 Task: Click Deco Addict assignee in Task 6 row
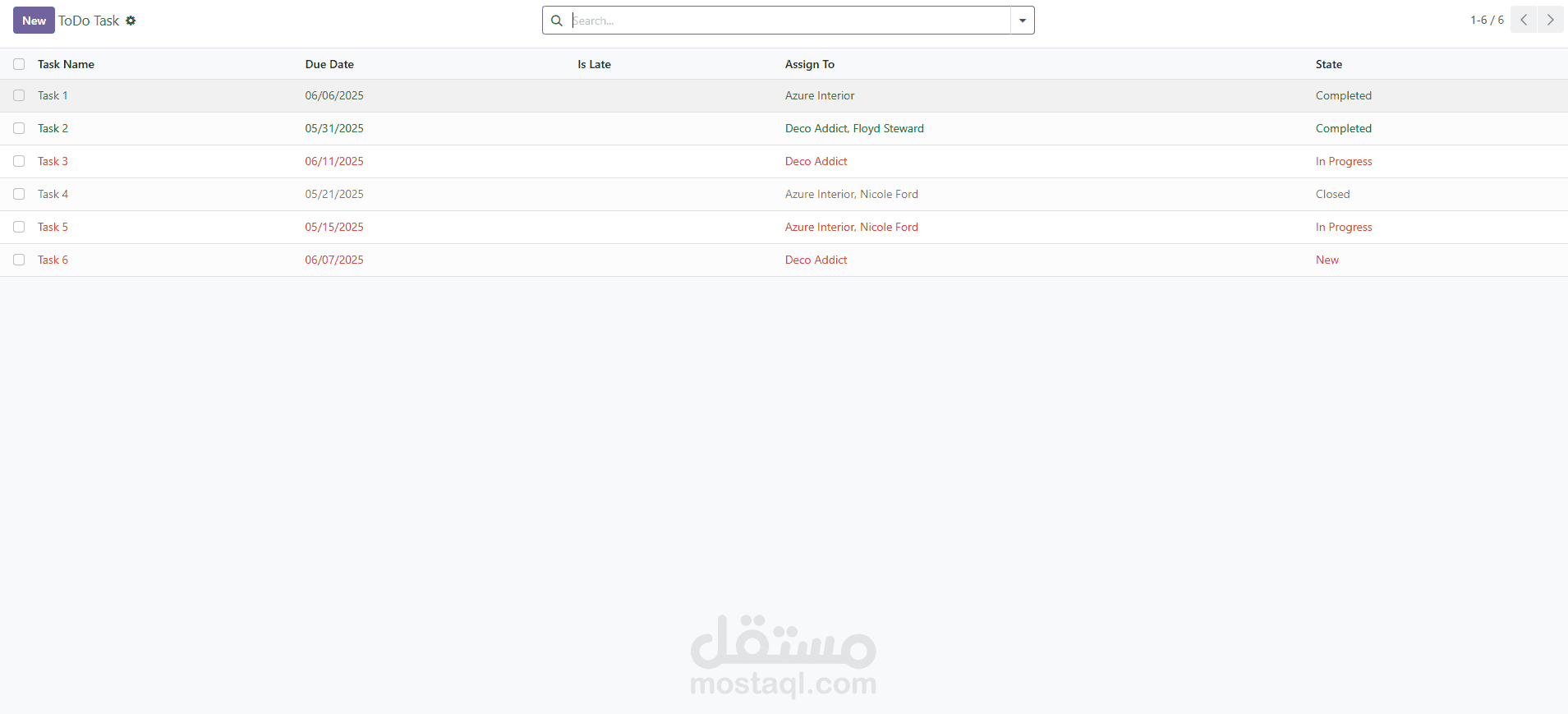coord(816,260)
